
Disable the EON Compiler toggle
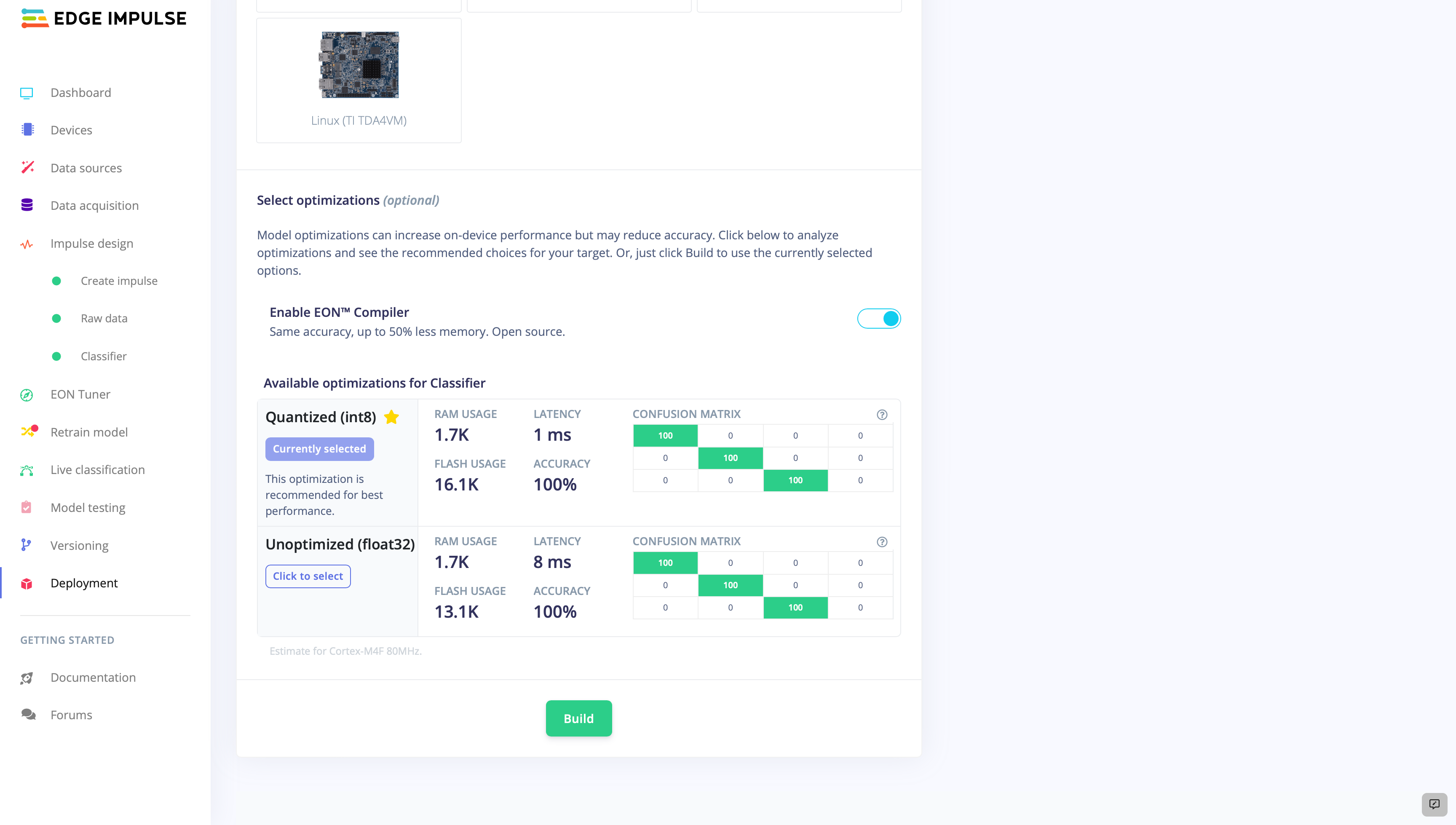coord(878,319)
